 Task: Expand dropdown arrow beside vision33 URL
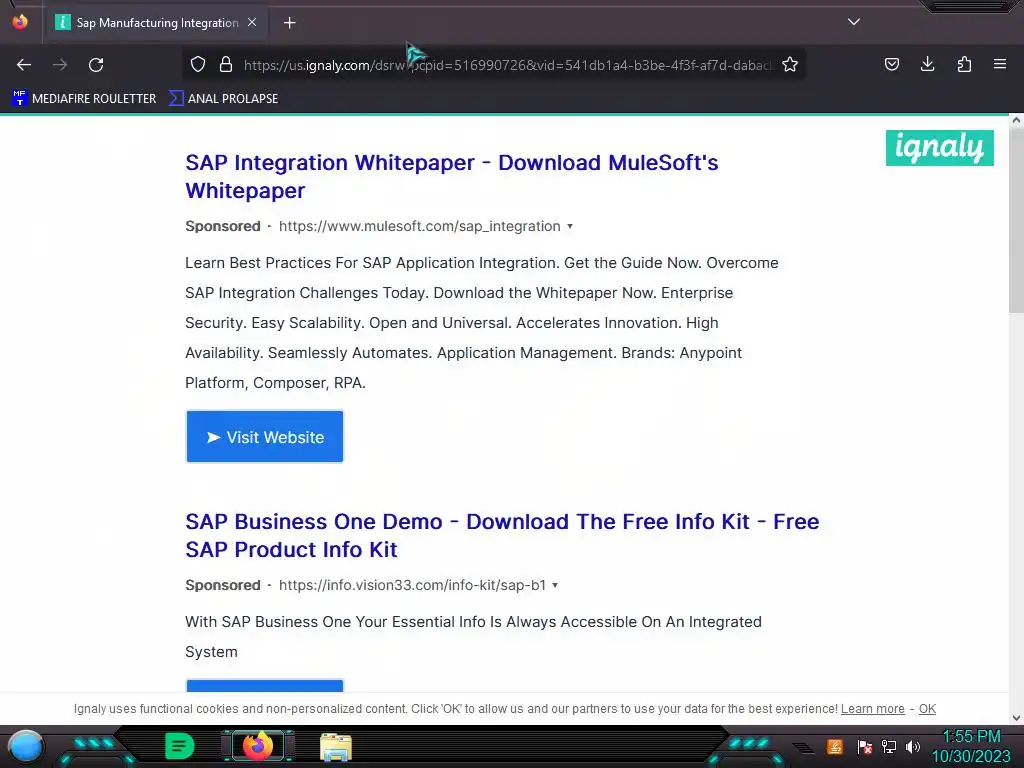(x=555, y=586)
